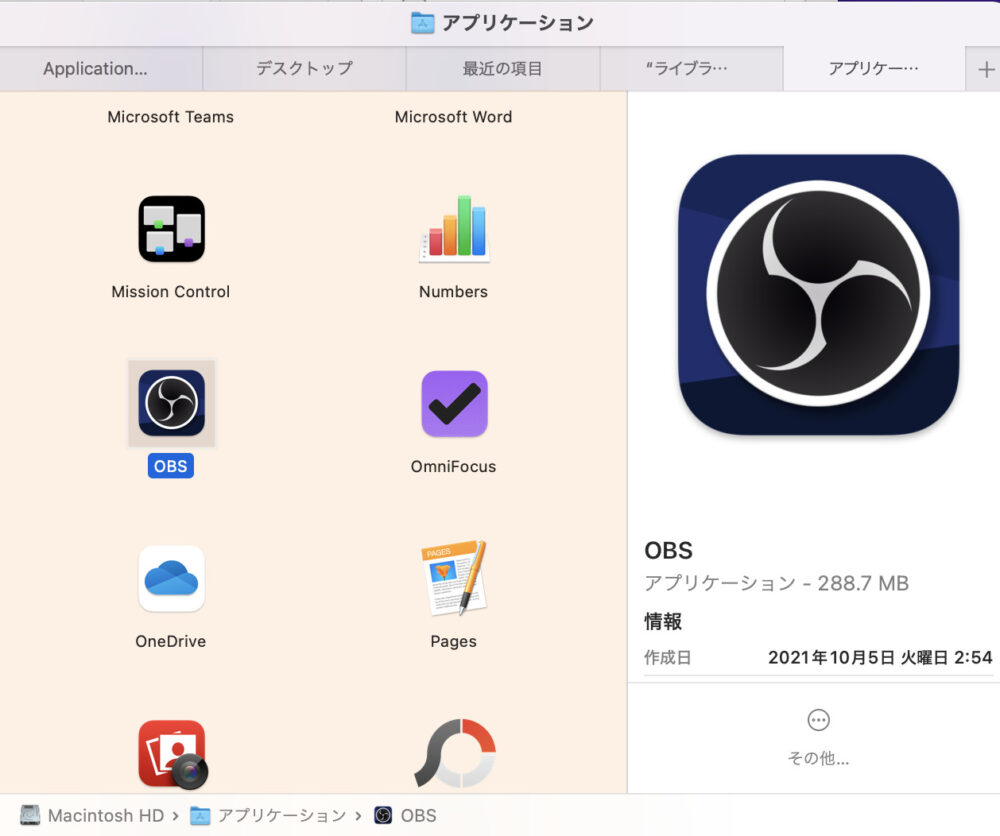The width and height of the screenshot is (1000, 836).
Task: Select the Pages app icon
Action: [x=454, y=578]
